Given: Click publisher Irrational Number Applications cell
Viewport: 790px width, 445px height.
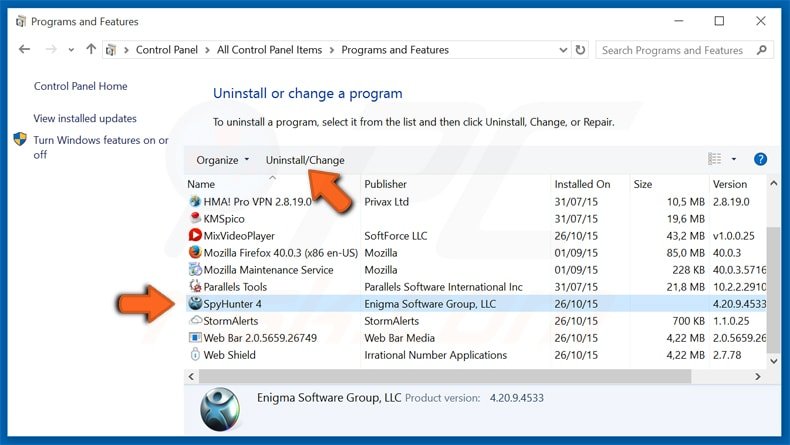Looking at the screenshot, I should pyautogui.click(x=435, y=355).
